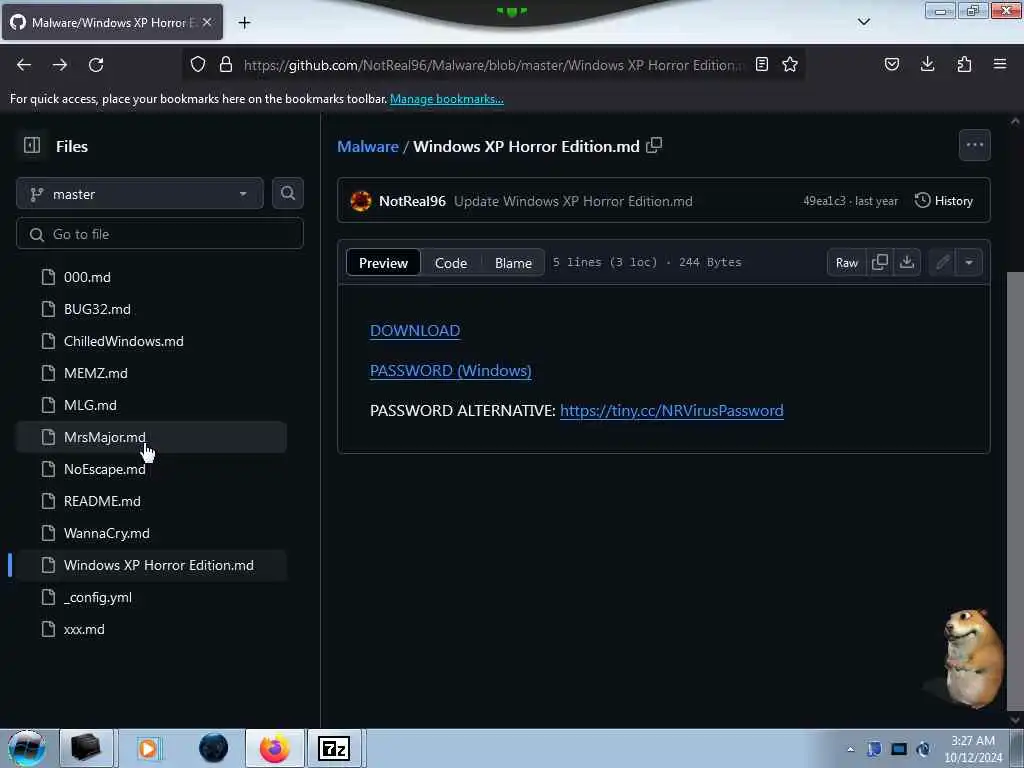Viewport: 1024px width, 768px height.
Task: Open Firefox from the taskbar
Action: 274,748
